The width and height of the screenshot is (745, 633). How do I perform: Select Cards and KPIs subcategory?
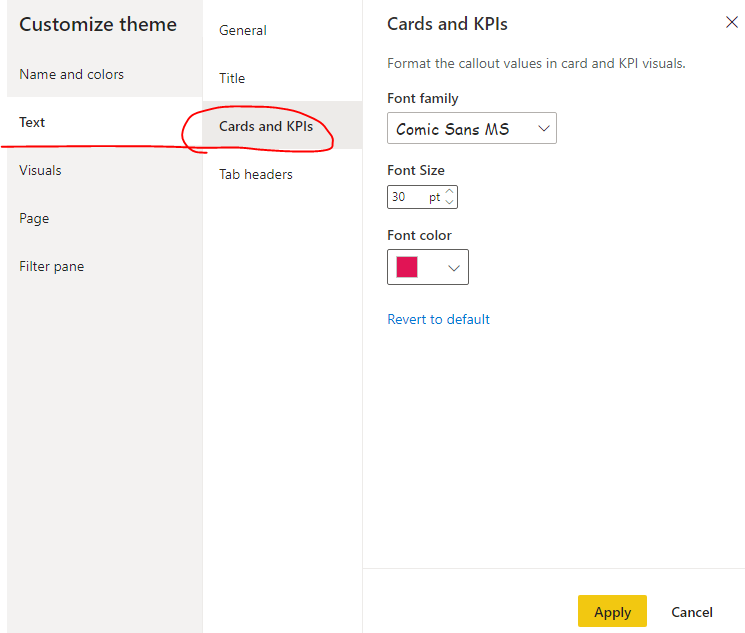tap(282, 126)
